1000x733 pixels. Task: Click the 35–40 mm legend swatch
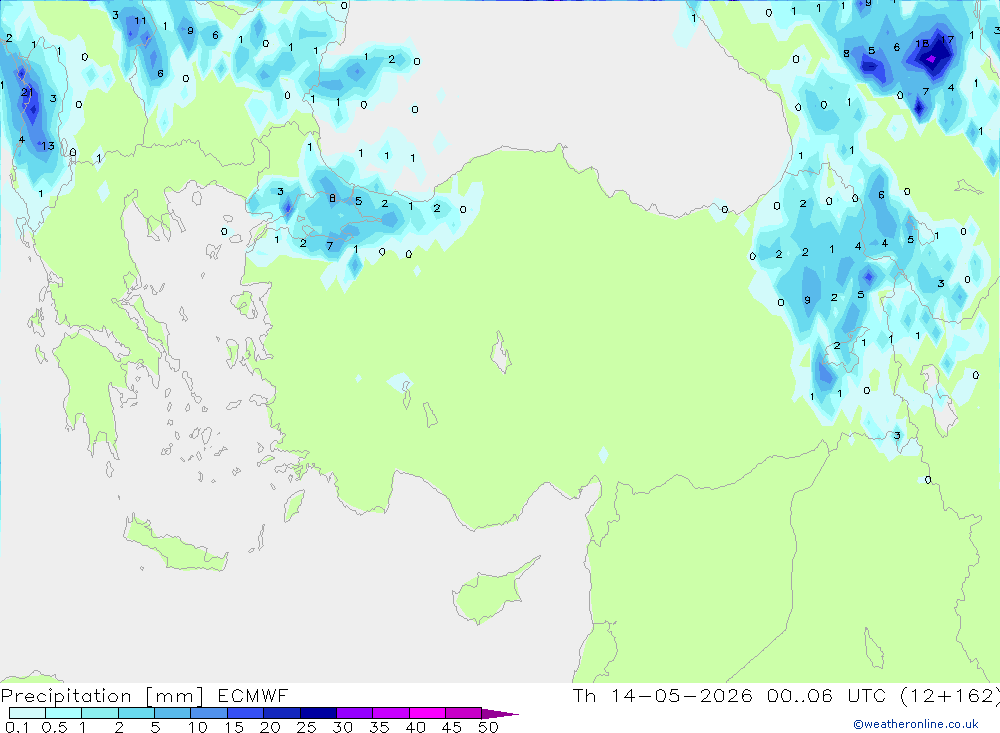[391, 713]
